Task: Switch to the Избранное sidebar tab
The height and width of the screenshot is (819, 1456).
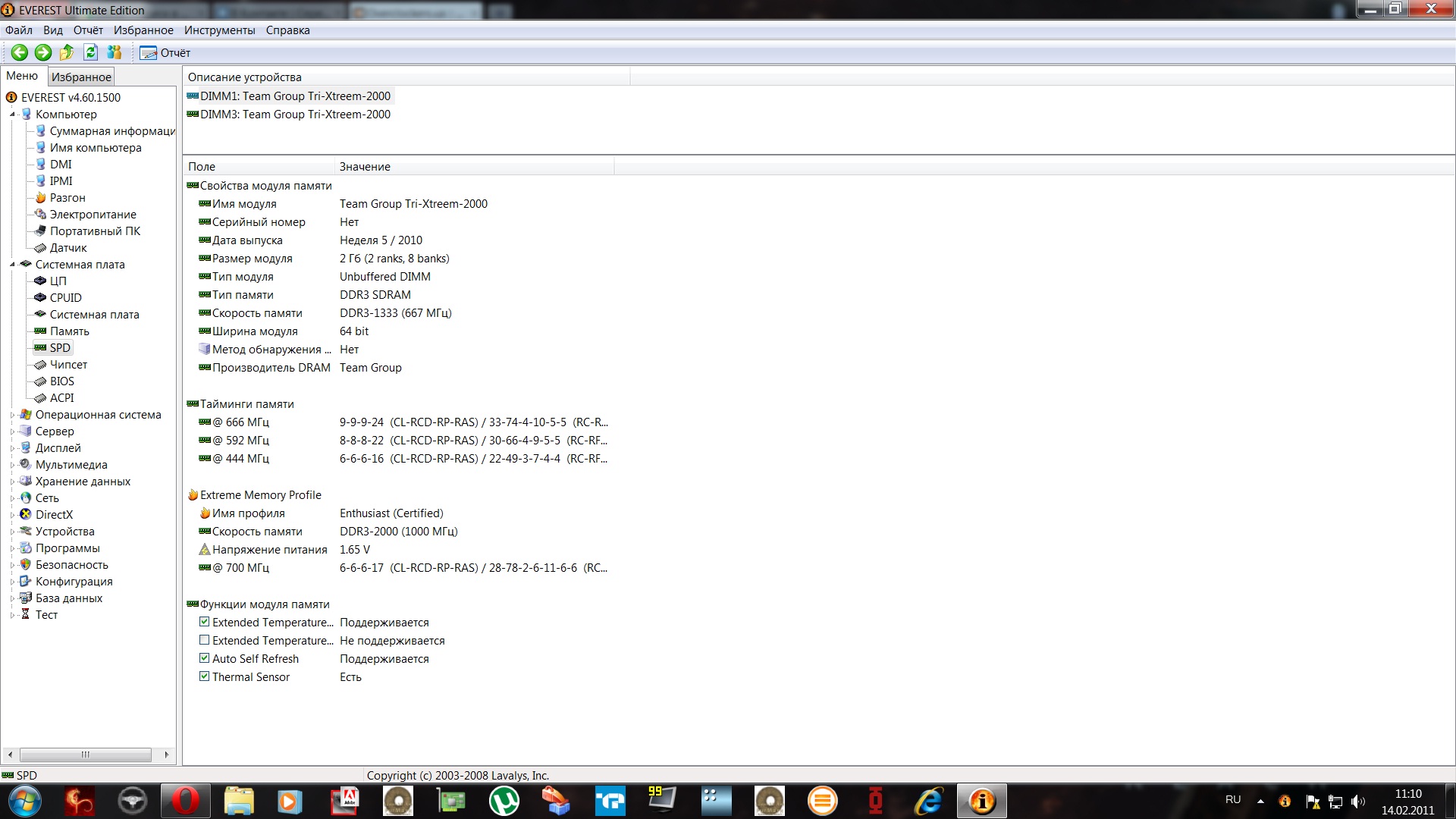Action: point(81,77)
